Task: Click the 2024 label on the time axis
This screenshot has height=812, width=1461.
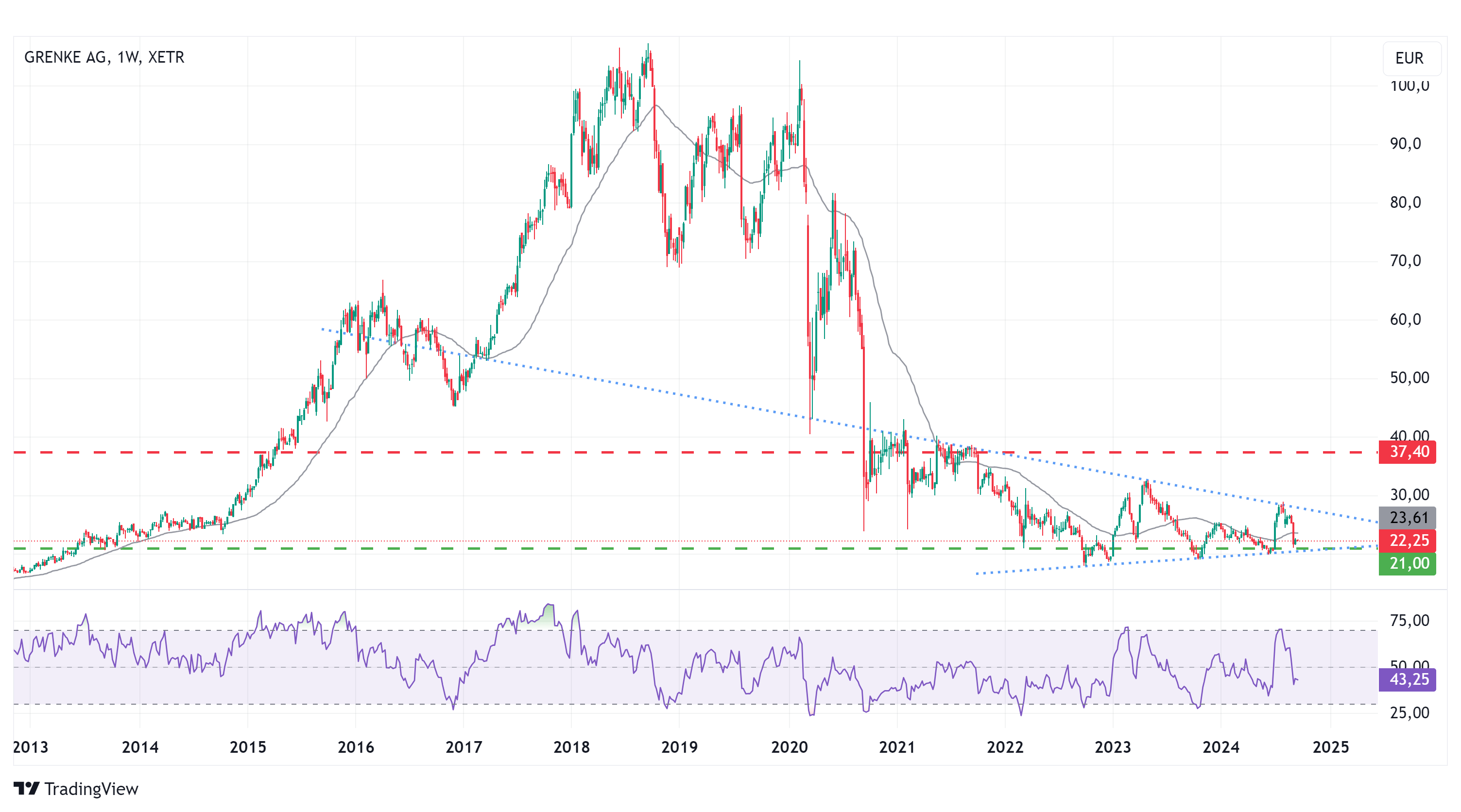Action: click(1221, 747)
